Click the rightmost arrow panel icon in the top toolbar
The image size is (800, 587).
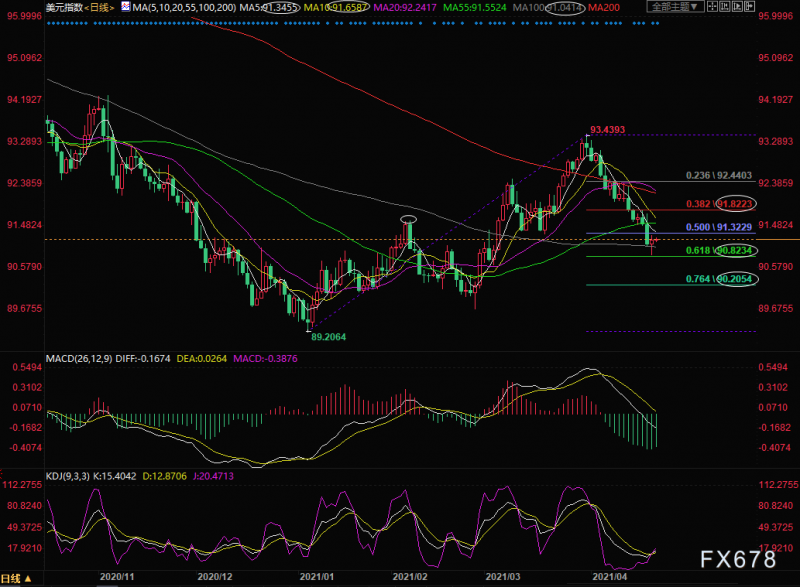[749, 6]
